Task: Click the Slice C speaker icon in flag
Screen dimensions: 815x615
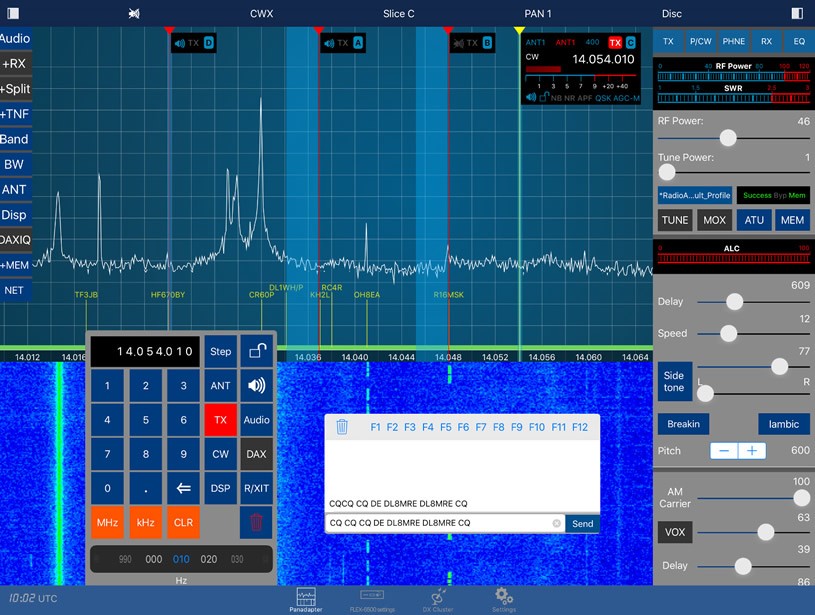Action: pos(531,97)
